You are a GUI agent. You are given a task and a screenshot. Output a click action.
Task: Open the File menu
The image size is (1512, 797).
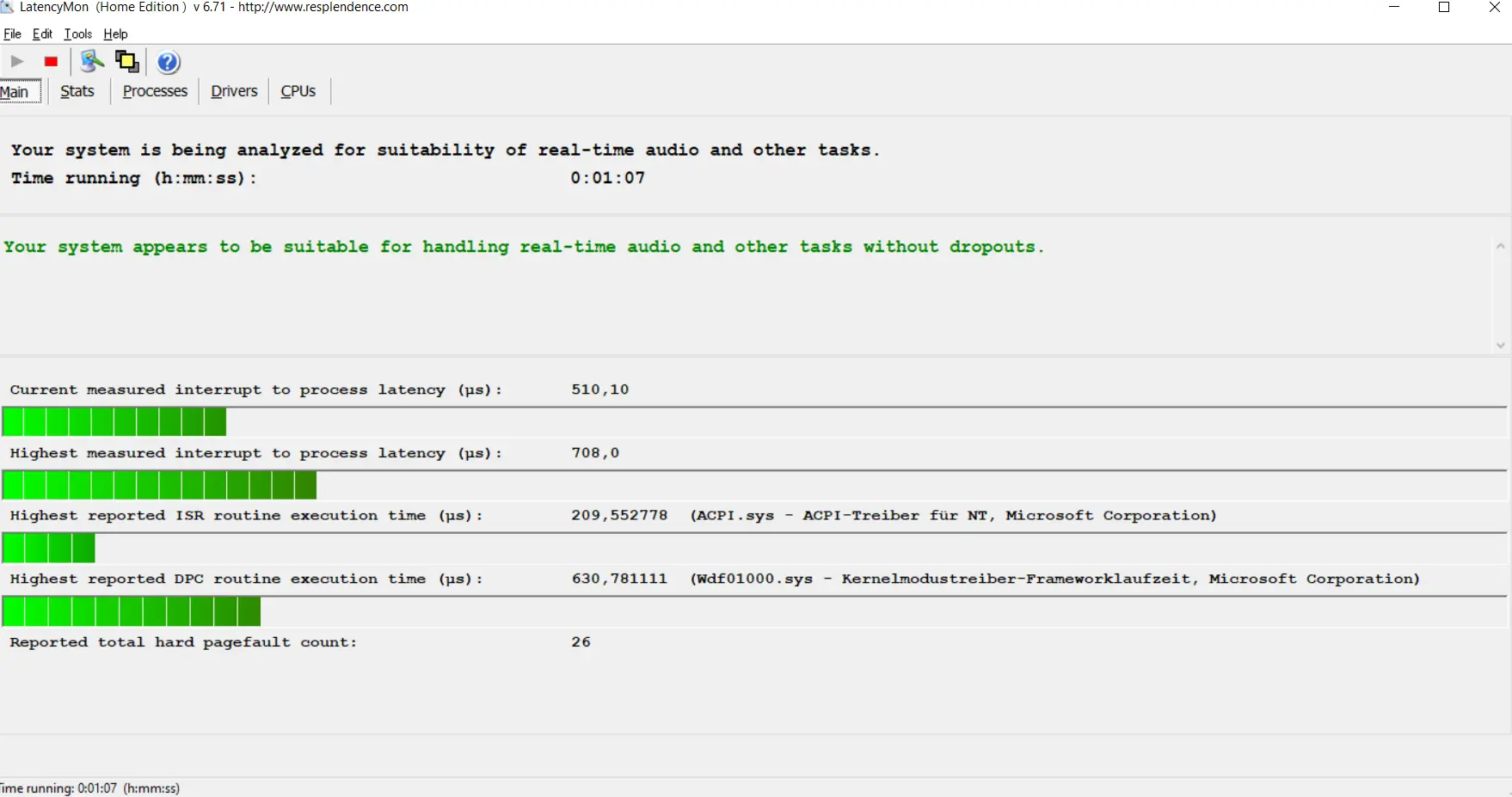(x=12, y=34)
